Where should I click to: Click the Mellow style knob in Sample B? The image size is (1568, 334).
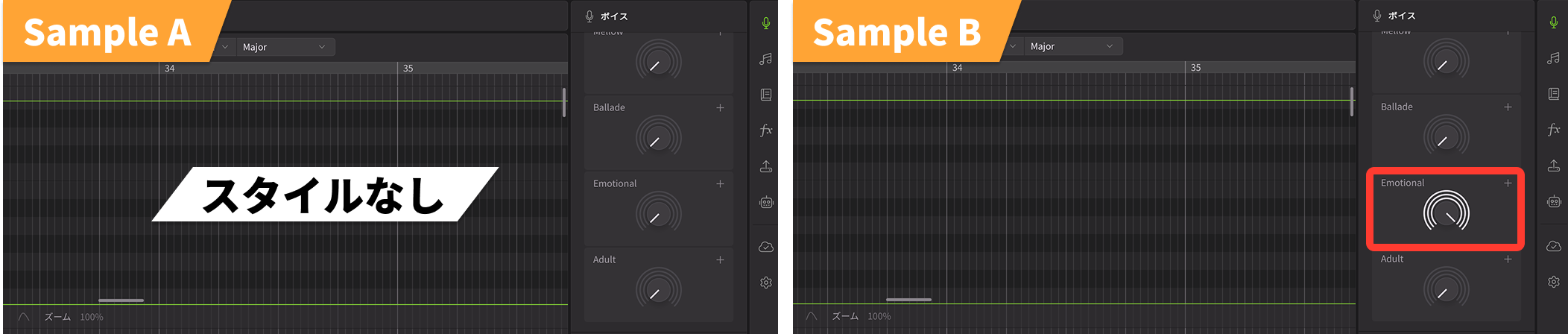pos(1446,61)
